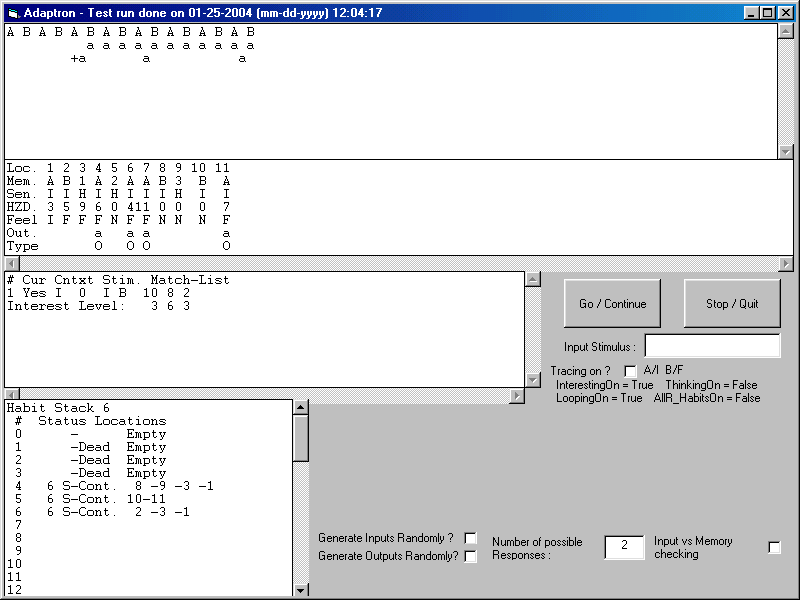Click the '+a' marker in the top pane
The image size is (800, 600).
78,59
